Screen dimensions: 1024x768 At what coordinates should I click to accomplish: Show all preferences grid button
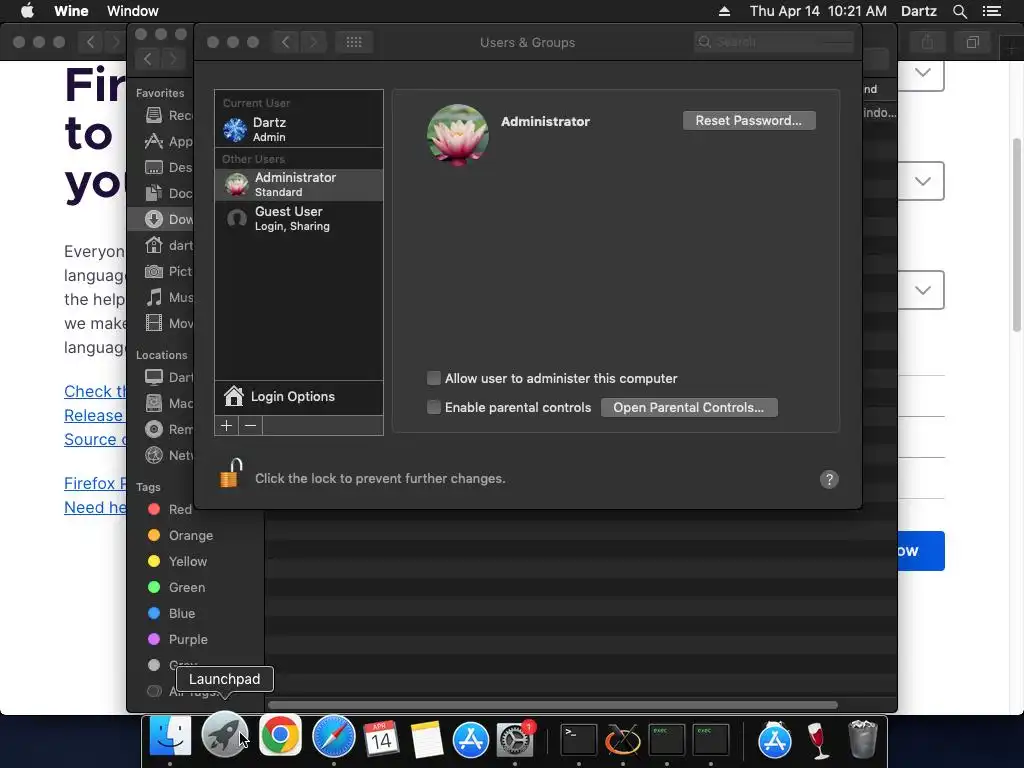pos(354,42)
